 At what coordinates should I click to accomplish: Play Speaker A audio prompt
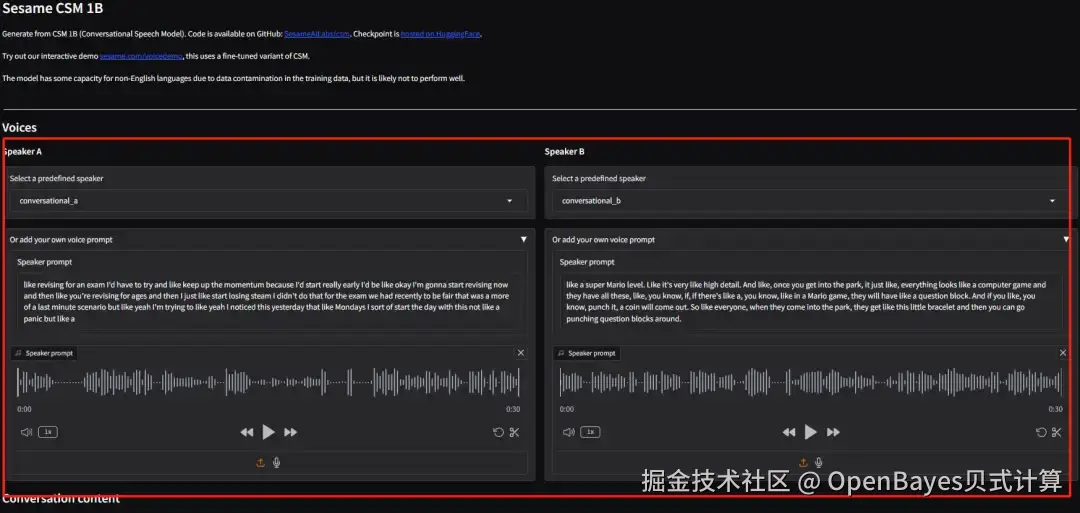point(269,432)
